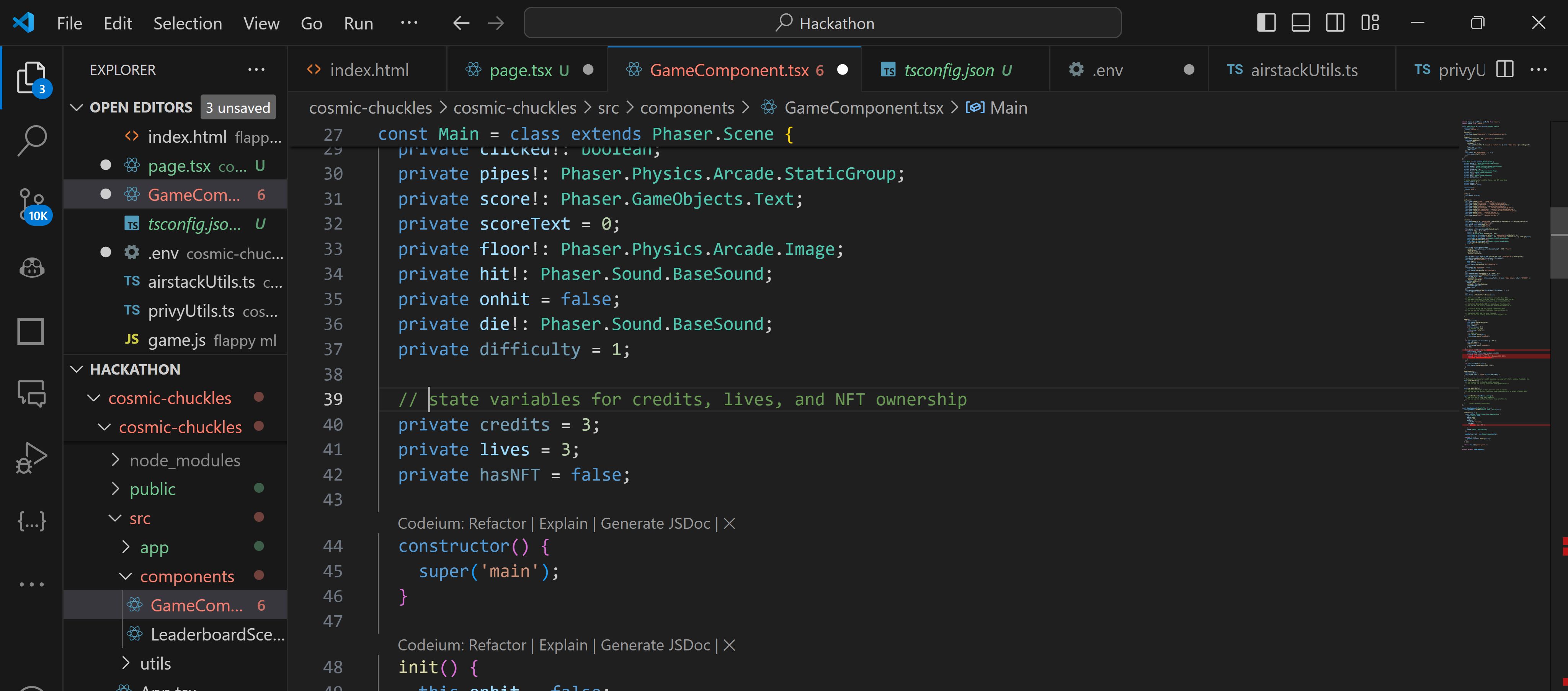Open editor more actions ellipsis

[x=1539, y=70]
